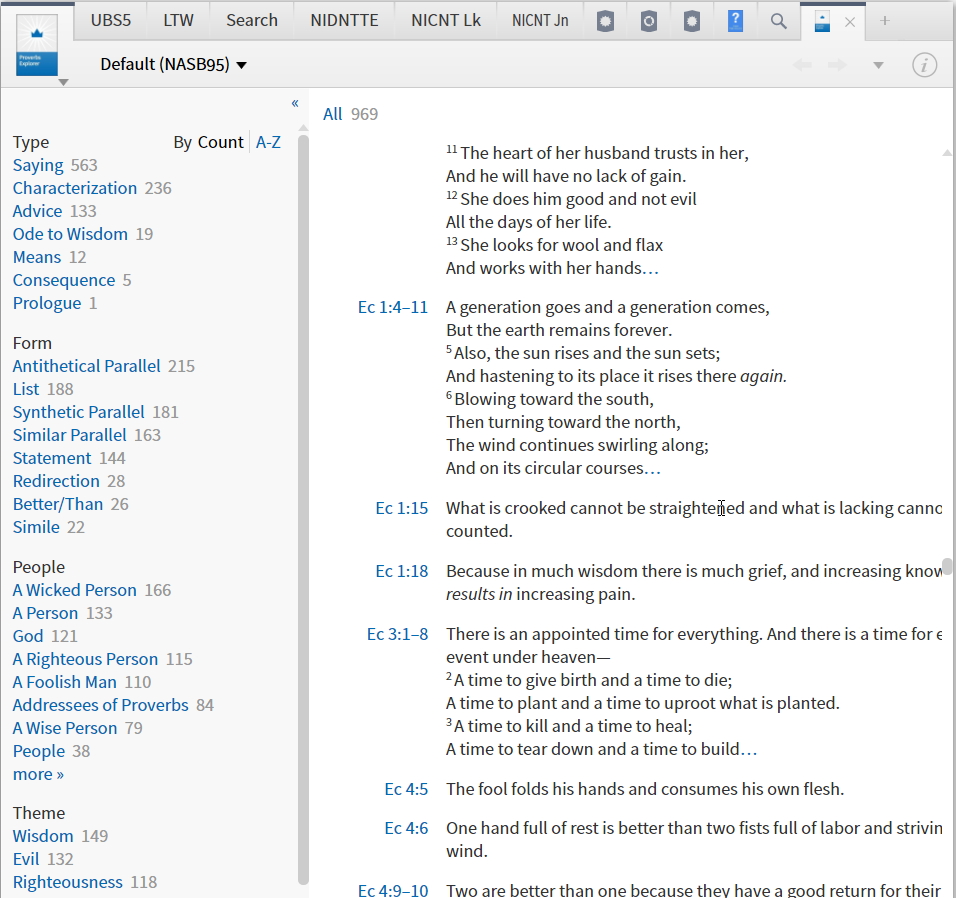
Task: Filter by Statement form
Action: (52, 458)
